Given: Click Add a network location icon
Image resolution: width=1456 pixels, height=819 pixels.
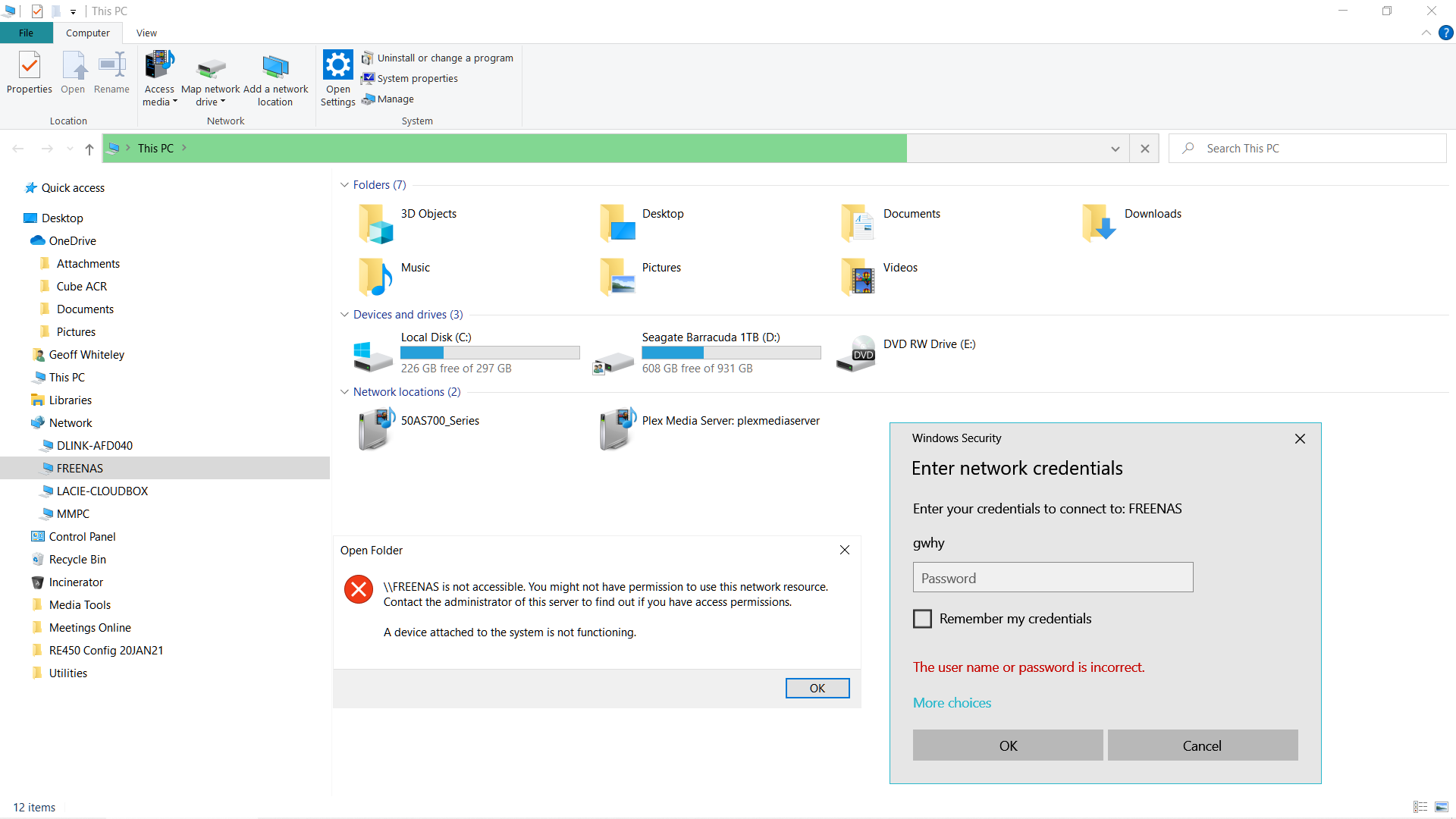Looking at the screenshot, I should [x=275, y=67].
